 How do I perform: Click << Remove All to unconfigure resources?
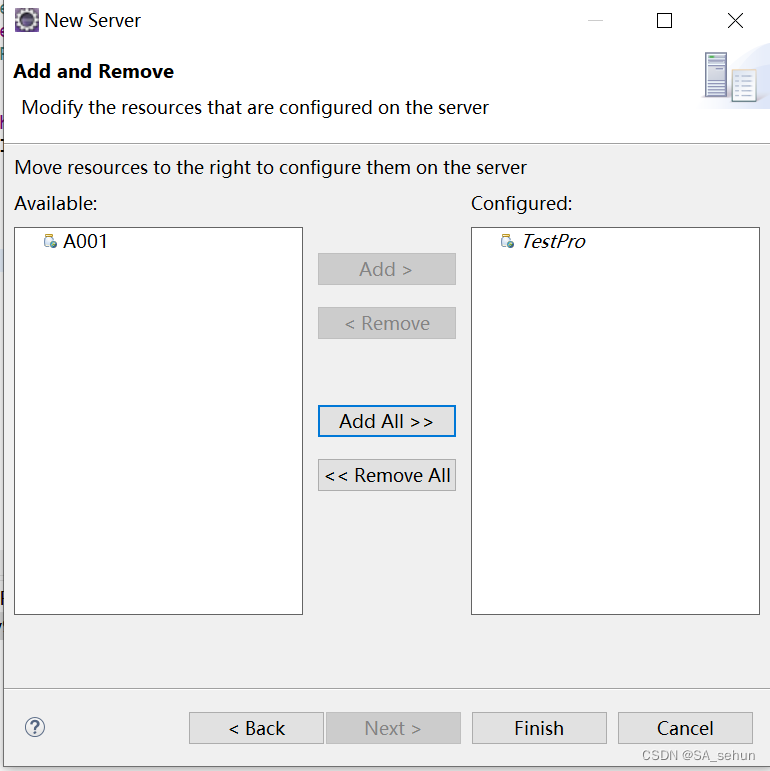386,475
